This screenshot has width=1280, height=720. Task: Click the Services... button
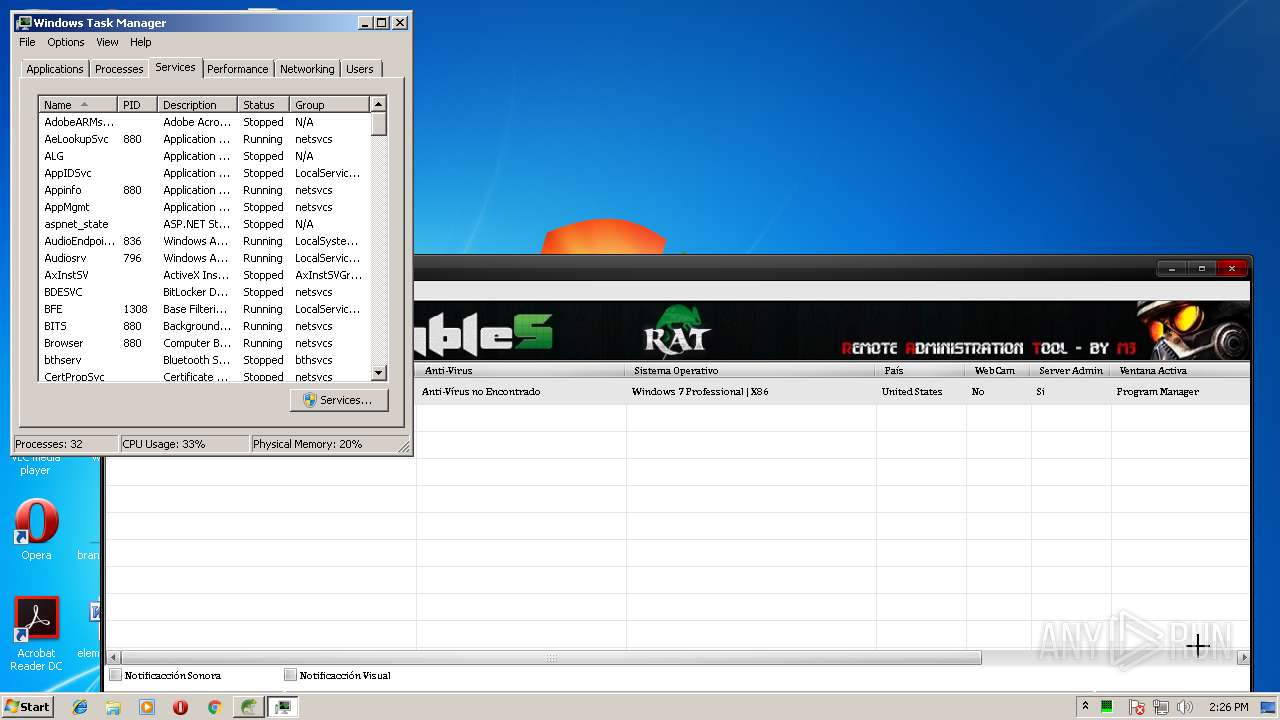(x=339, y=400)
